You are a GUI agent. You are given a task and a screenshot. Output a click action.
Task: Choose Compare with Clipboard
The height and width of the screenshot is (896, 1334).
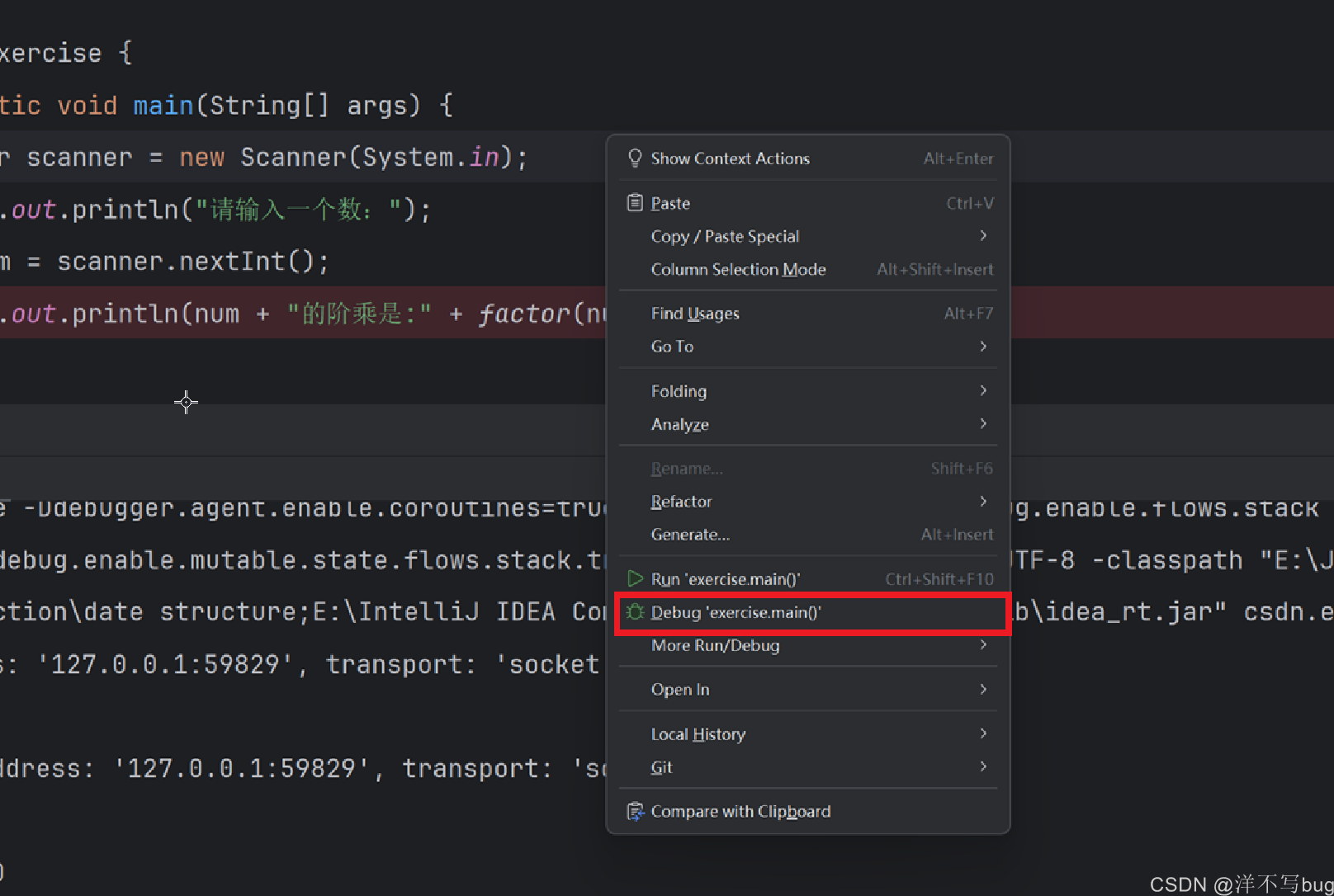tap(808, 812)
